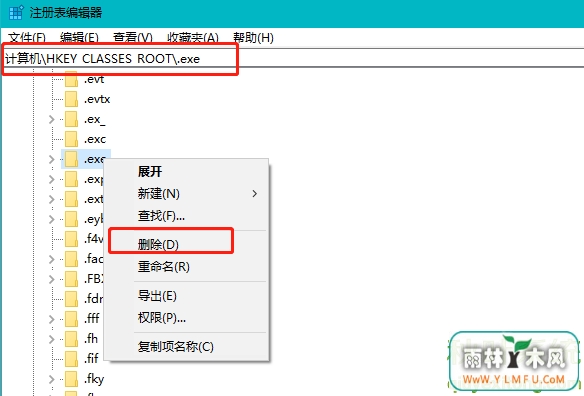
Task: Expand the .ext tree node
Action: pyautogui.click(x=51, y=199)
